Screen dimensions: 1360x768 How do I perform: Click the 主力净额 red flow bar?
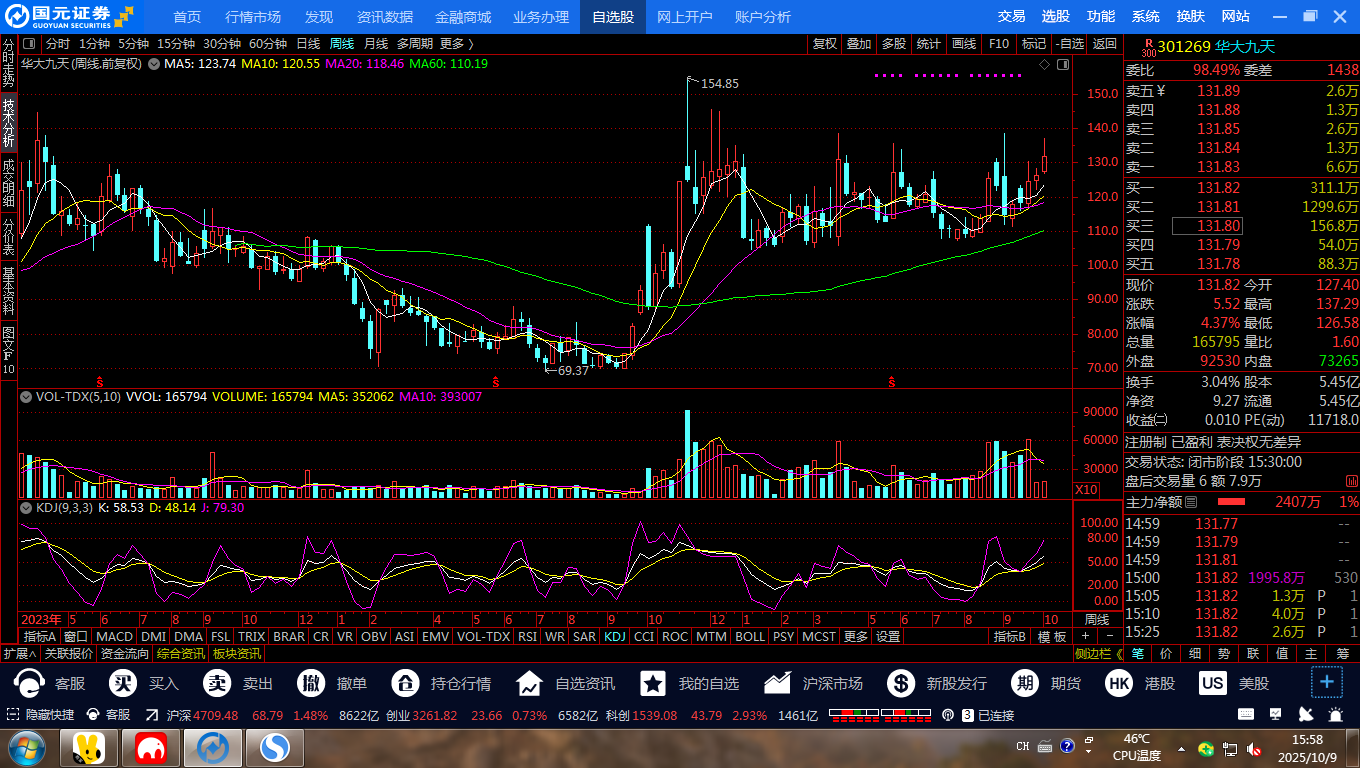point(1231,502)
